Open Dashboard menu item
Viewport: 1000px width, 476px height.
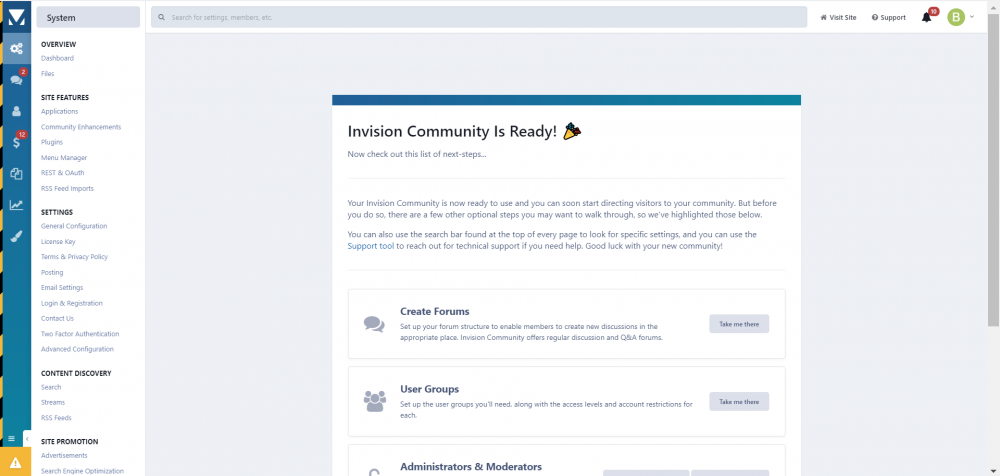pyautogui.click(x=57, y=58)
